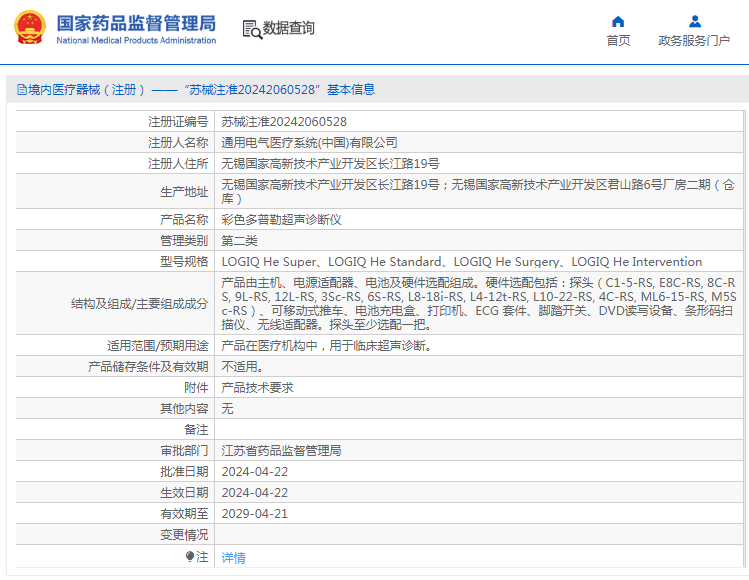Click the 注册人住所 label

pos(178,164)
